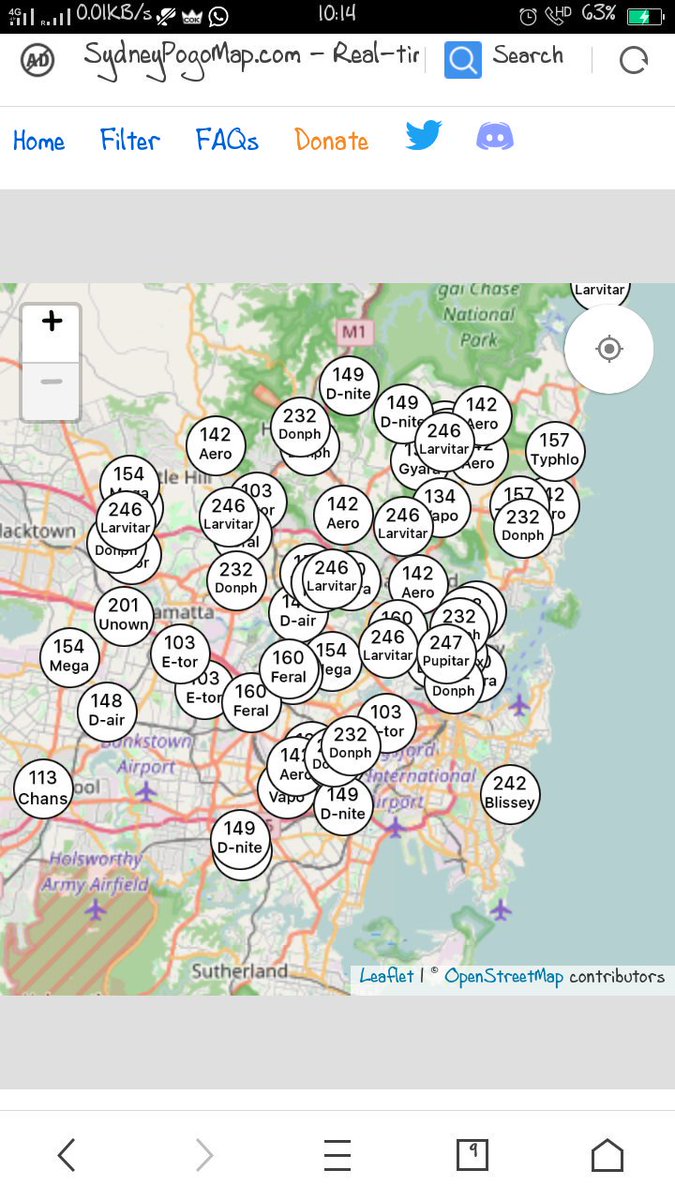The height and width of the screenshot is (1200, 675).
Task: Select the 148 D-air marker
Action: coord(107,711)
